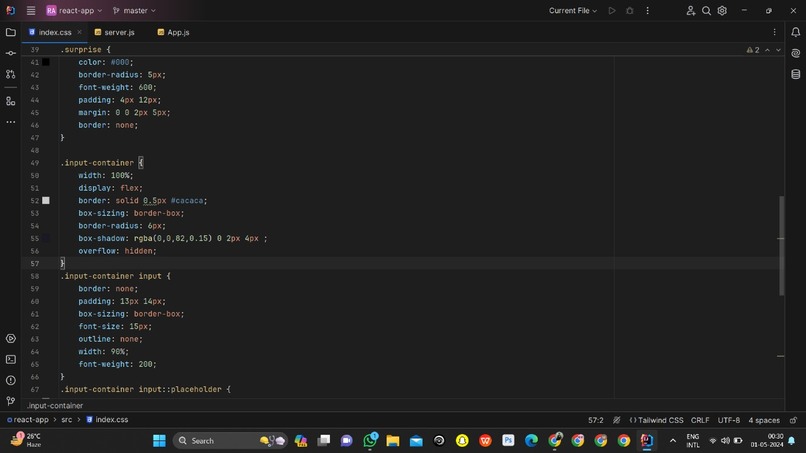
Task: Toggle read-only lock icon in status bar
Action: tap(793, 420)
